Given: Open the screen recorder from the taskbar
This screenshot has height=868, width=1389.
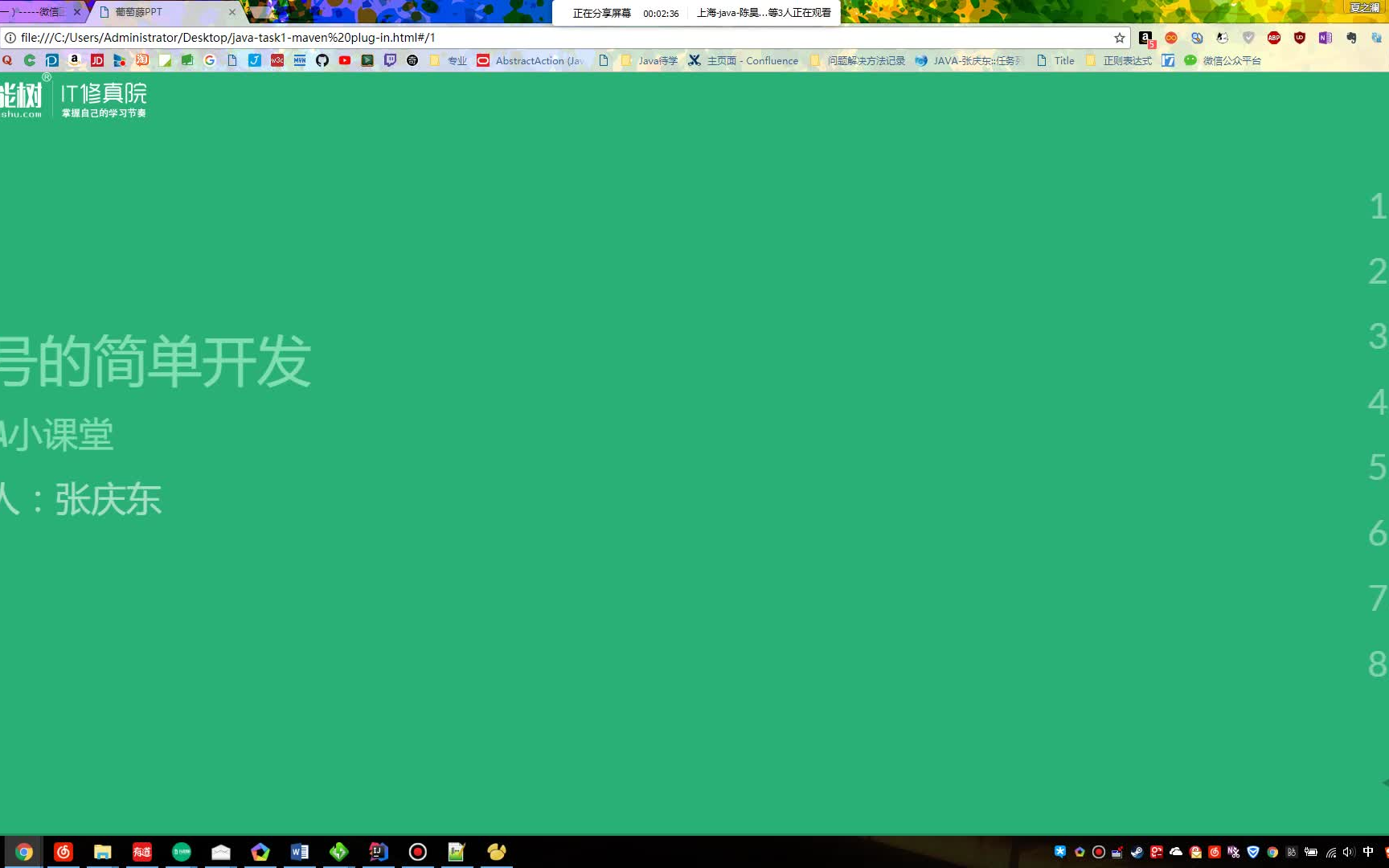Looking at the screenshot, I should 418,852.
